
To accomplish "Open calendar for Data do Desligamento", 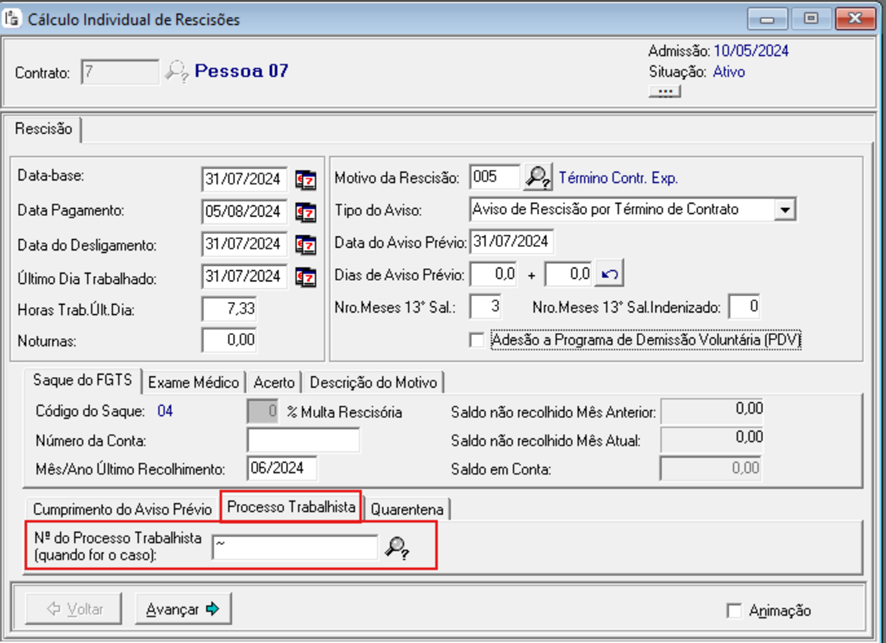I will pyautogui.click(x=305, y=244).
